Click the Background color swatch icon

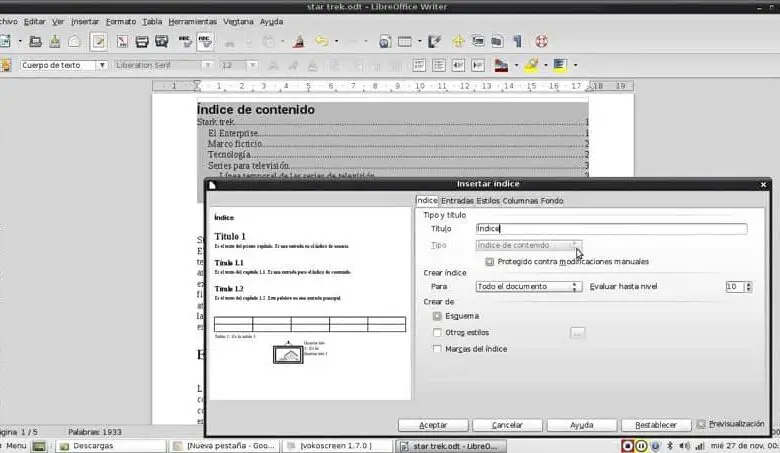coord(560,65)
